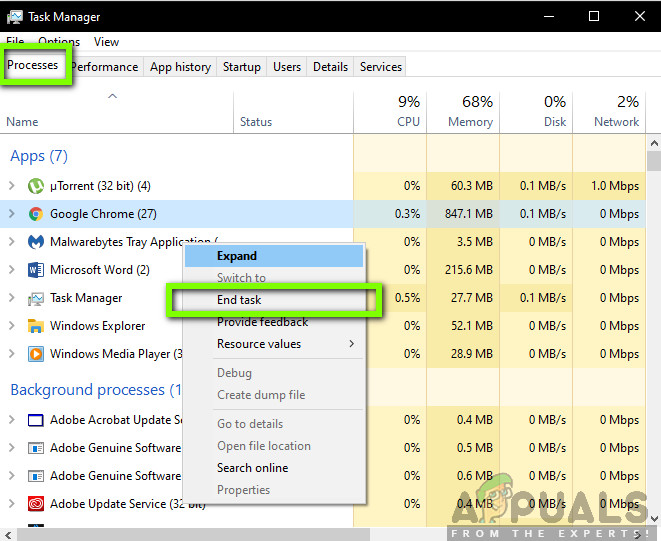The image size is (661, 541).
Task: Select the Microsoft Word (2) row
Action: 322,269
